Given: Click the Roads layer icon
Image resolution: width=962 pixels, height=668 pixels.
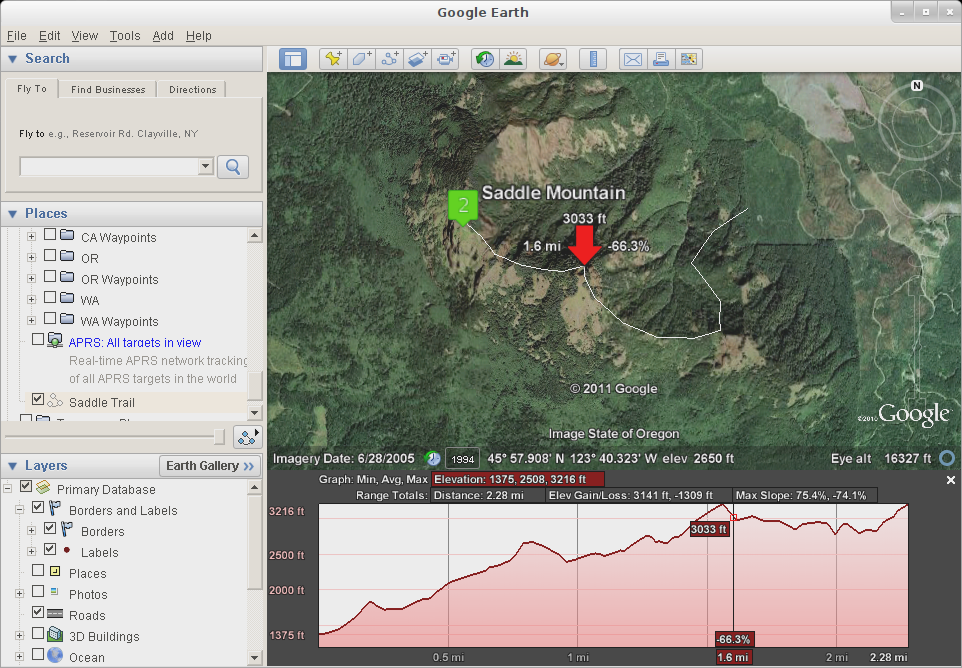Looking at the screenshot, I should (x=55, y=613).
